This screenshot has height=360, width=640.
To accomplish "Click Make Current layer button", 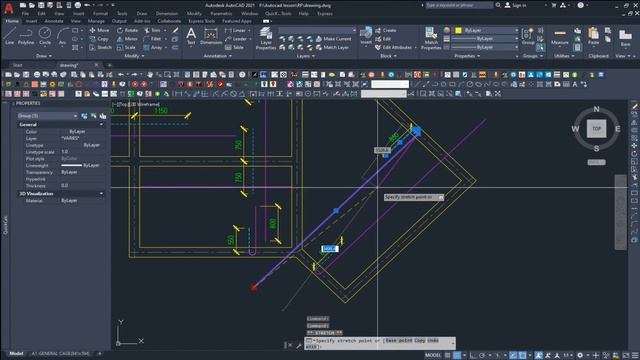I will pyautogui.click(x=333, y=39).
